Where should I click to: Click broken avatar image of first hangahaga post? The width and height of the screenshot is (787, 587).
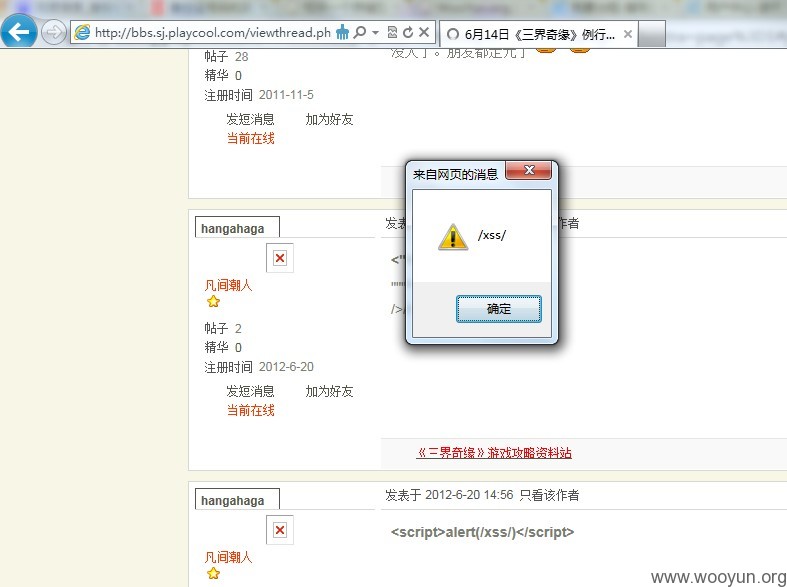click(x=280, y=258)
